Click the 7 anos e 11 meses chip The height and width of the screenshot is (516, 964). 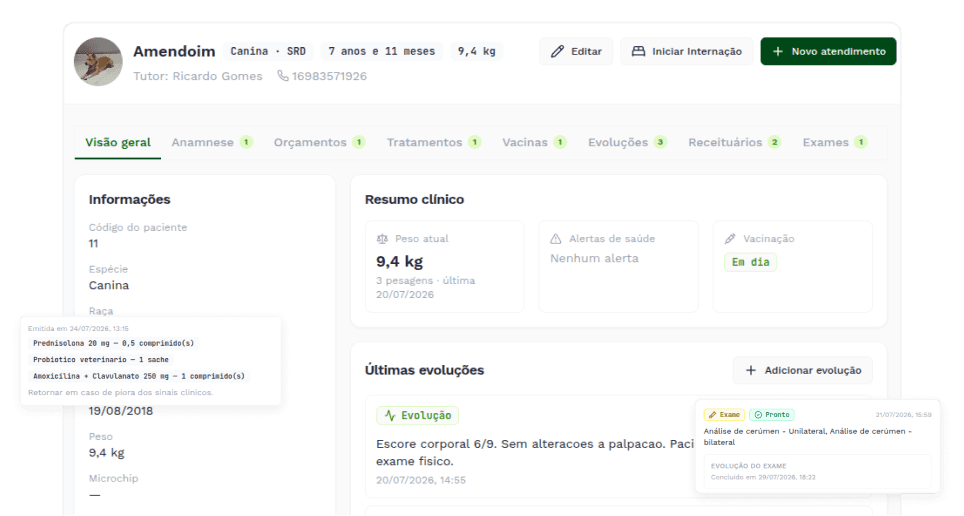point(382,51)
